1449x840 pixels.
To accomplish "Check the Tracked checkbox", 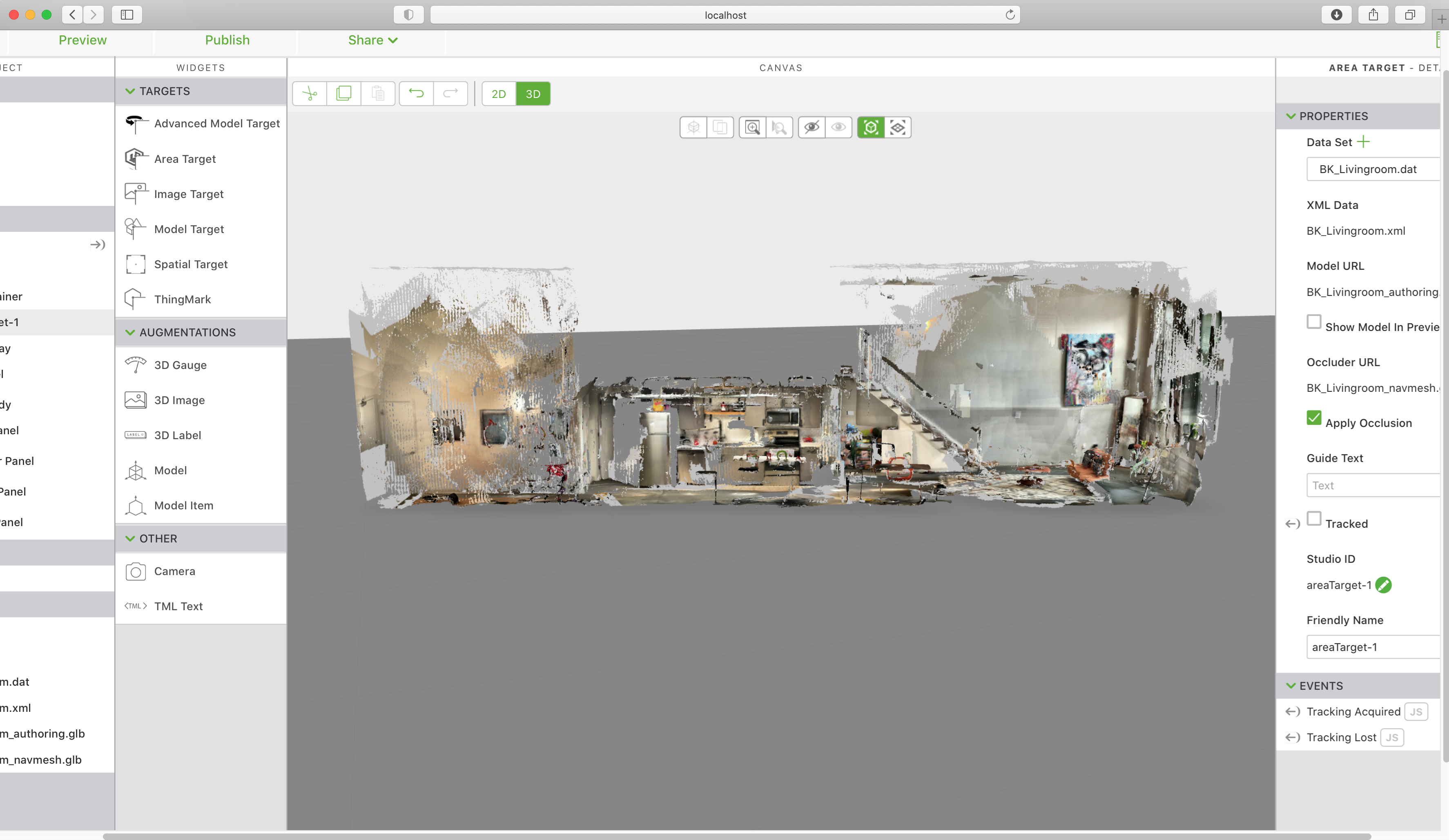I will (x=1314, y=518).
